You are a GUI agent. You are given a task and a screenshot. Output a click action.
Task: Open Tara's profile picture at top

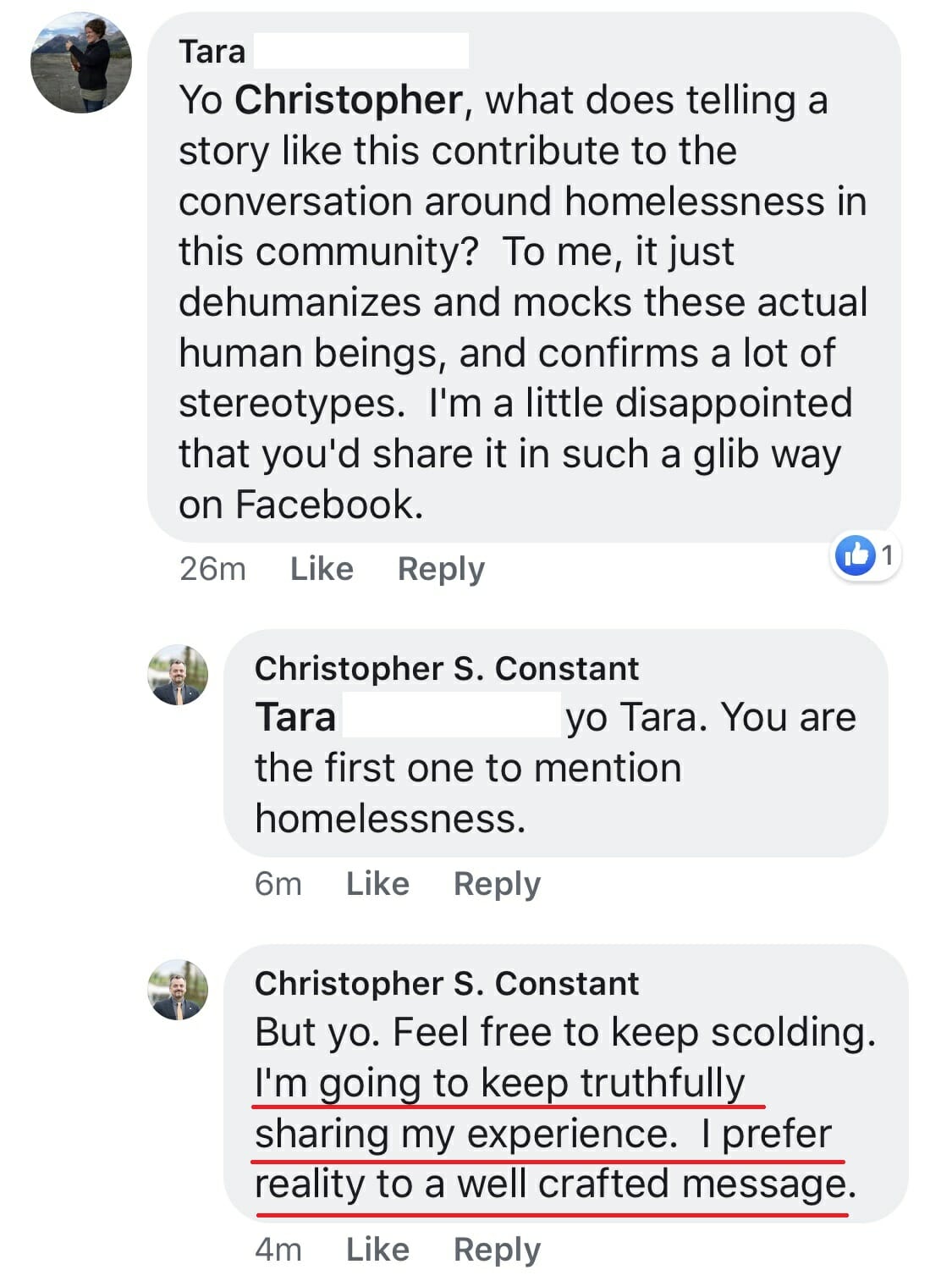(81, 63)
